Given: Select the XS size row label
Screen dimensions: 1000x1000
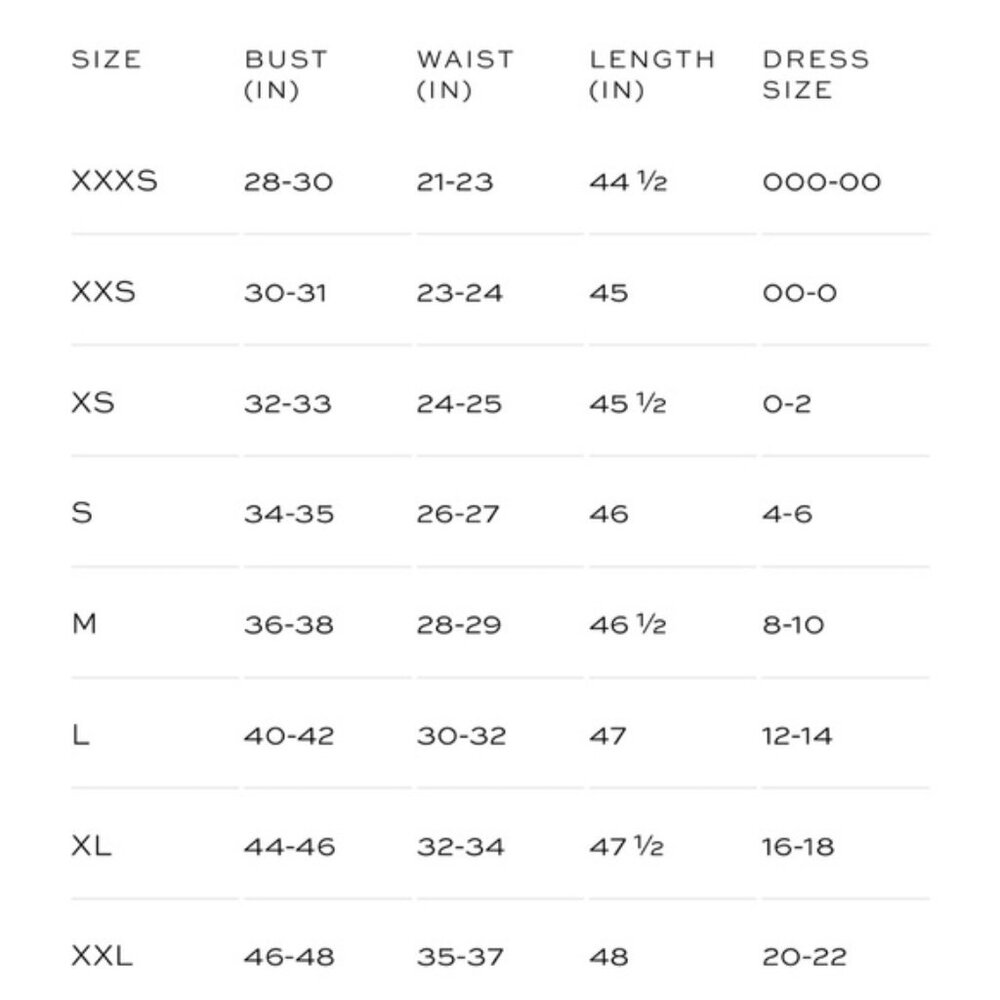Looking at the screenshot, I should click(92, 403).
